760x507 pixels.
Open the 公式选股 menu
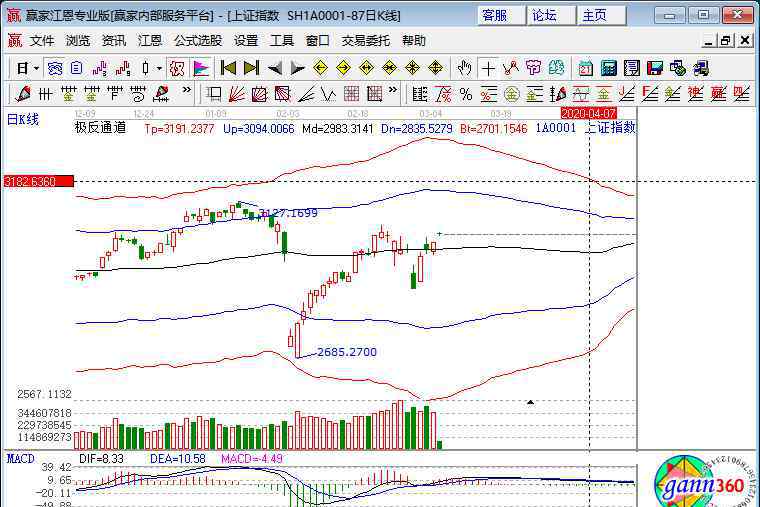[198, 41]
